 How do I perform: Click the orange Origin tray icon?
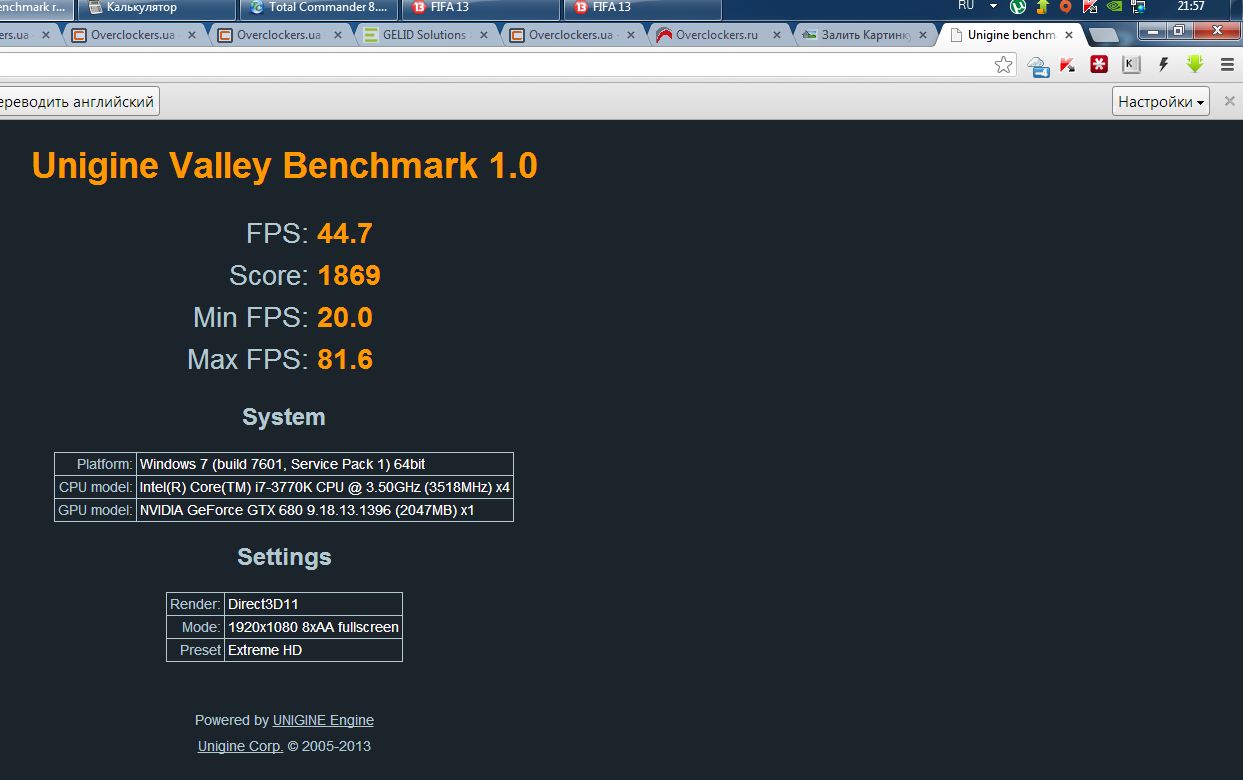point(1065,7)
